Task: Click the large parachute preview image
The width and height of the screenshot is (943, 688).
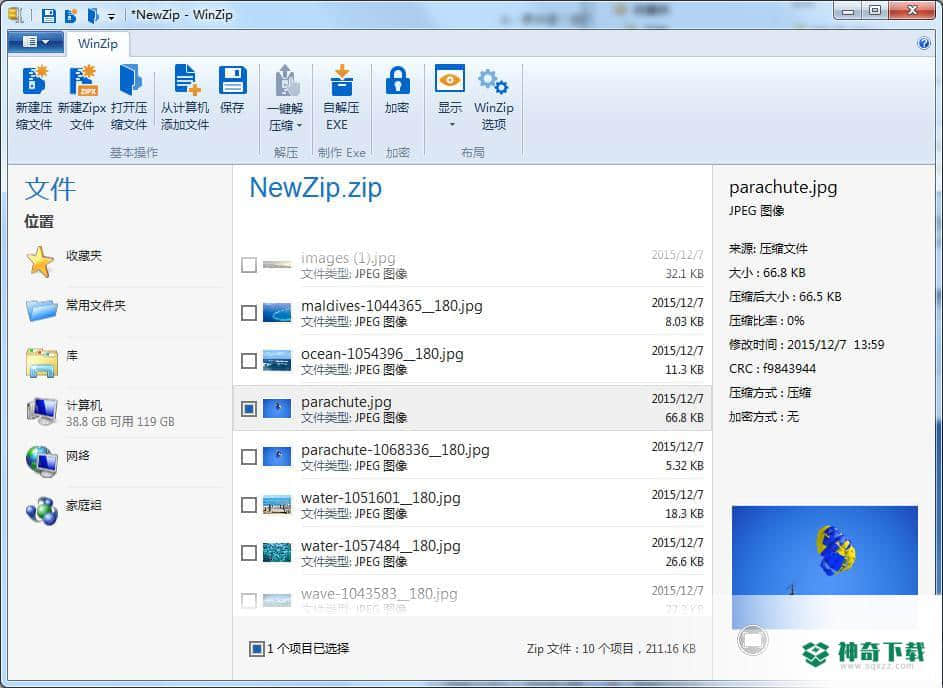Action: [825, 567]
